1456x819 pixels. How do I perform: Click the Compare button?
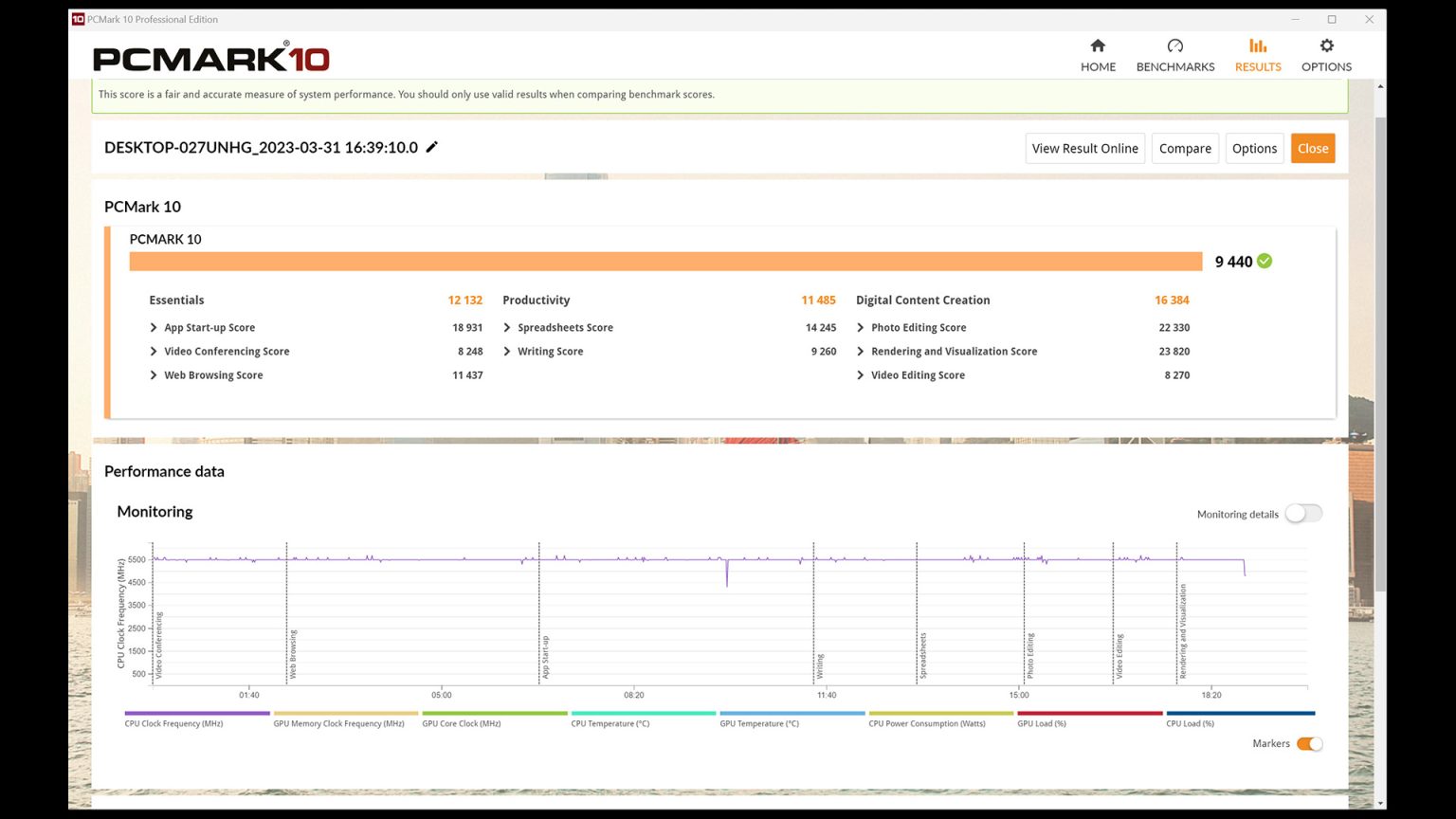pyautogui.click(x=1185, y=148)
